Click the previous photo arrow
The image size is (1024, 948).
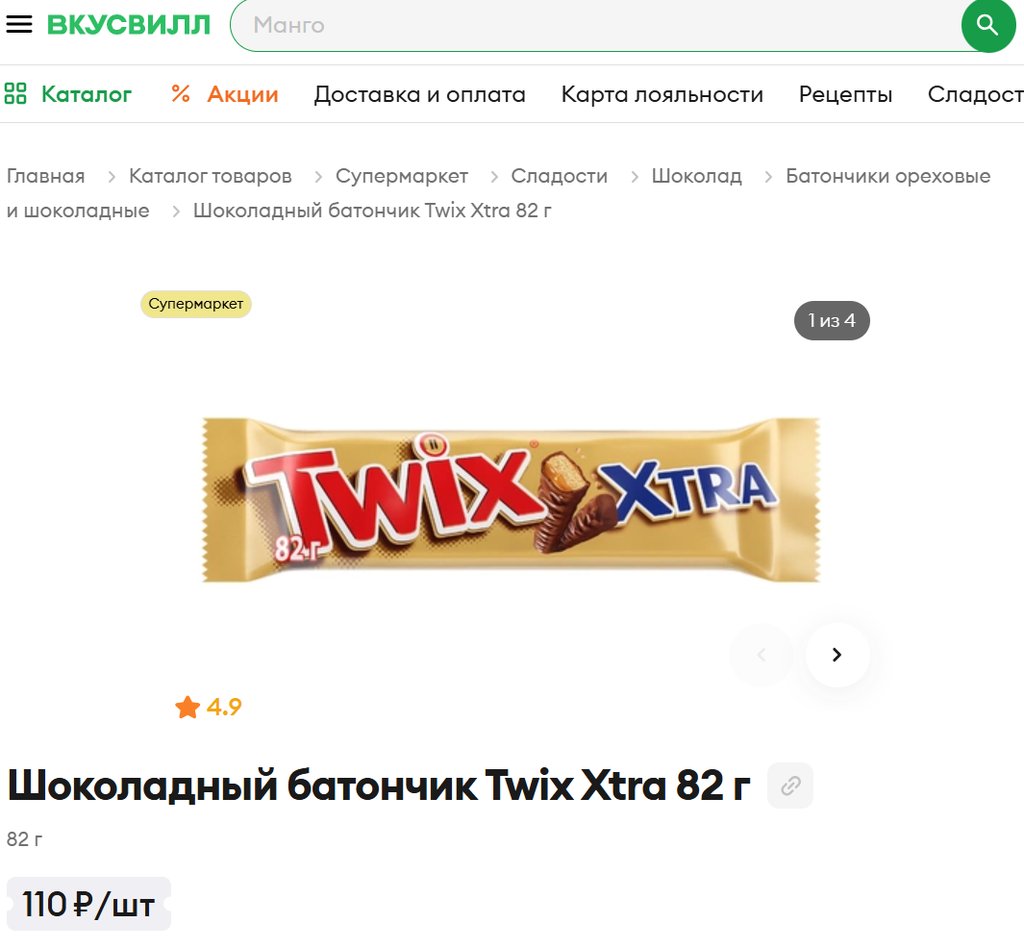click(x=761, y=654)
